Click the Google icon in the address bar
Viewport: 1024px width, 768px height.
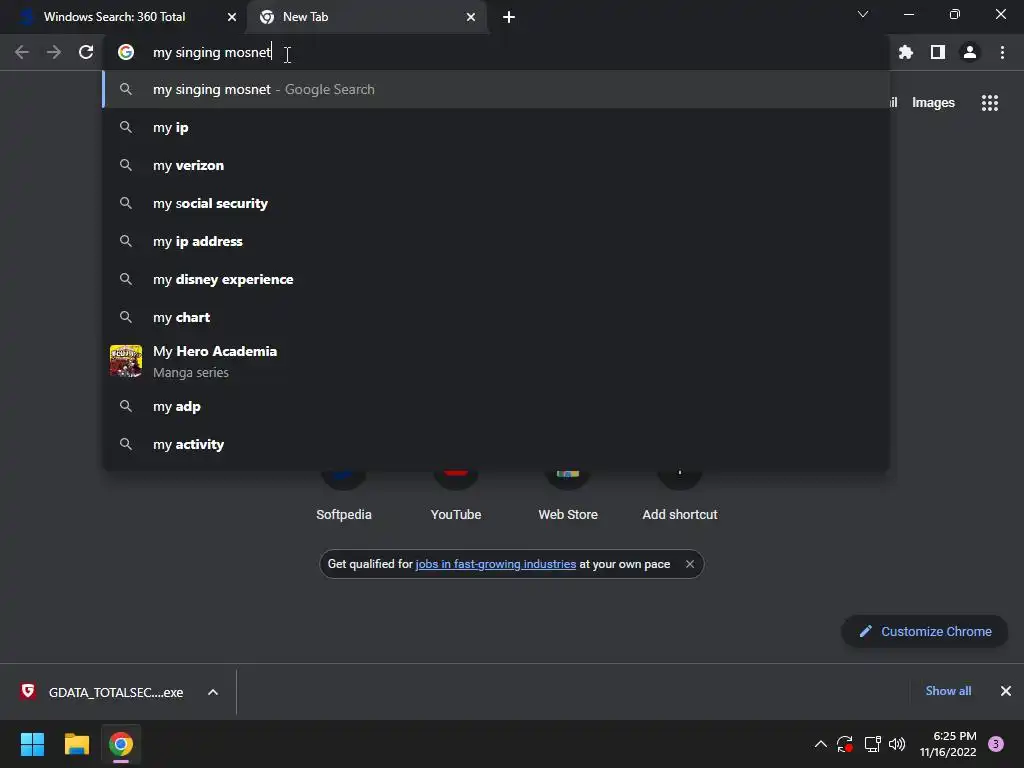tap(126, 52)
